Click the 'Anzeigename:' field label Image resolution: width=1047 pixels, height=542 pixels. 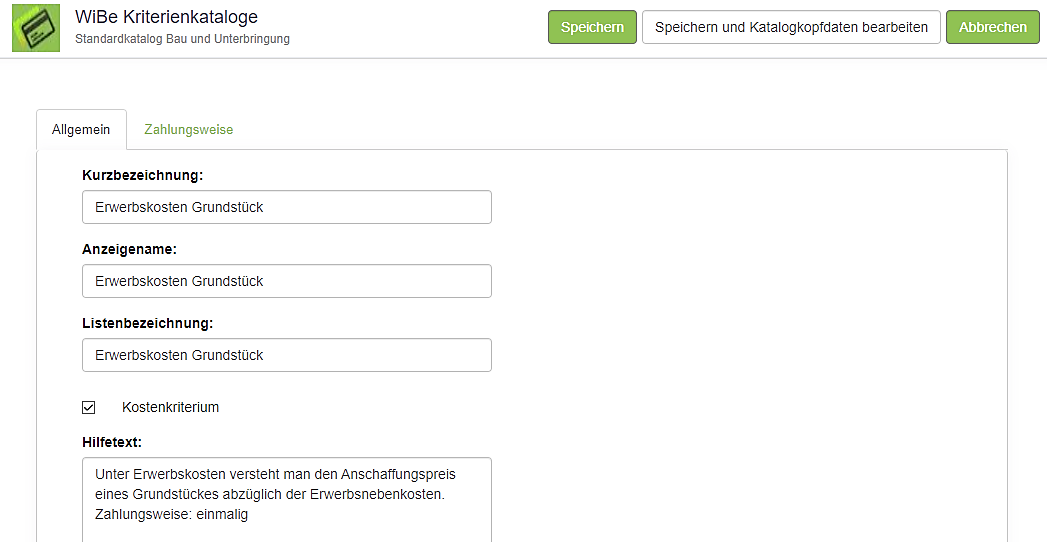[129, 249]
